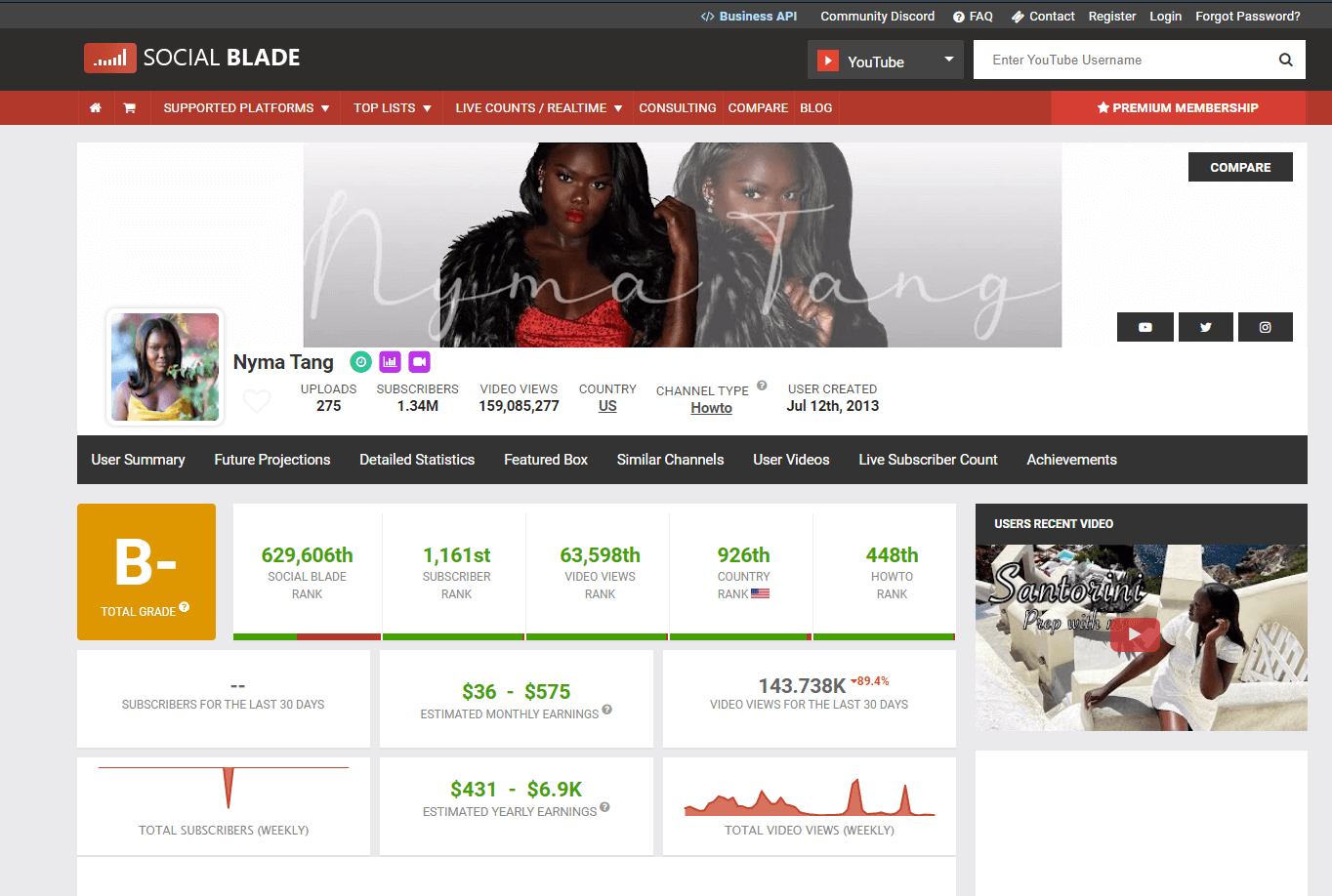
Task: Open the YouTube platform selector dropdown
Action: (885, 61)
